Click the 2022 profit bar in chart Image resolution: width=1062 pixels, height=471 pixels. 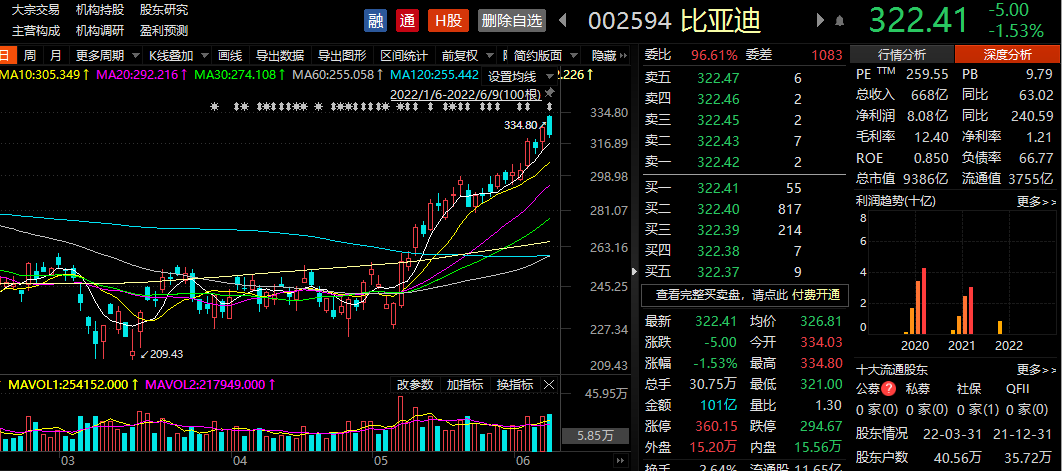click(x=1000, y=327)
